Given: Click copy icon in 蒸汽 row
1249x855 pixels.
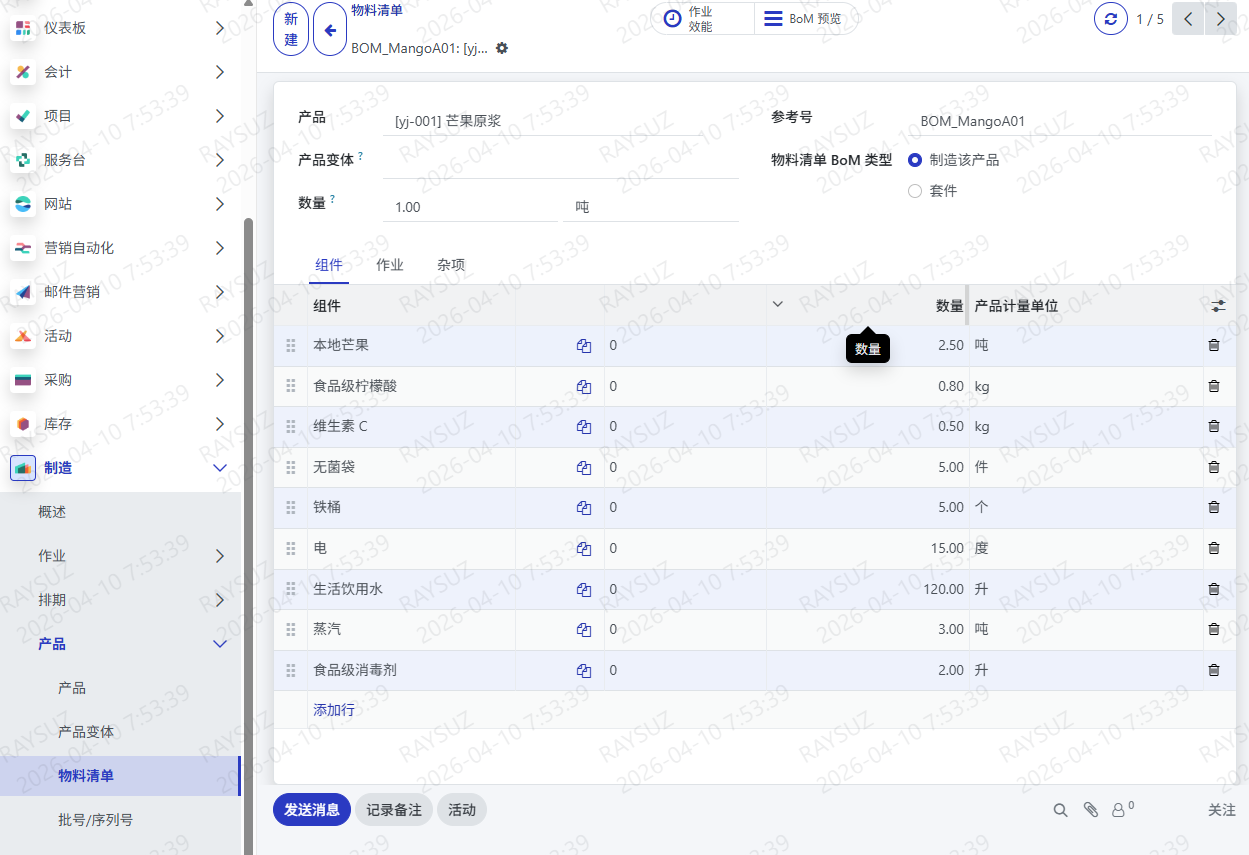Looking at the screenshot, I should click(x=584, y=630).
